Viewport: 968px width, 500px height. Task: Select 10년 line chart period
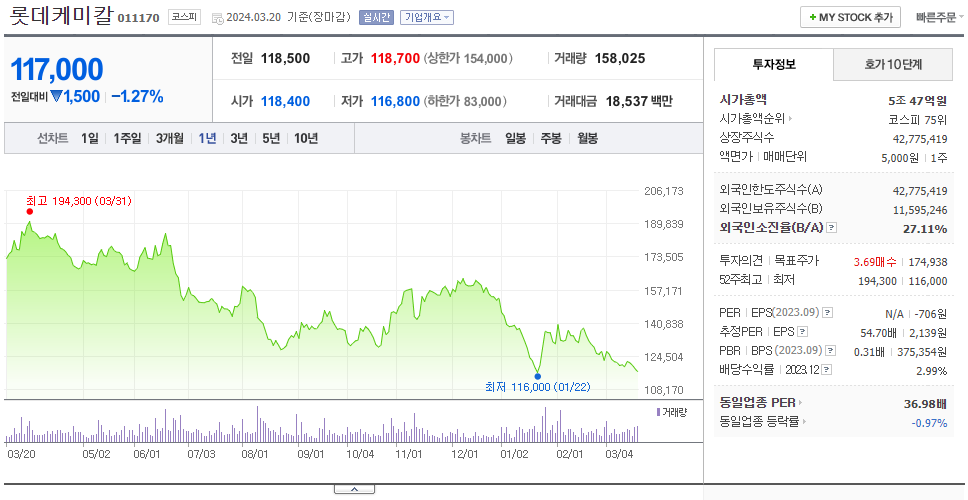pyautogui.click(x=306, y=138)
